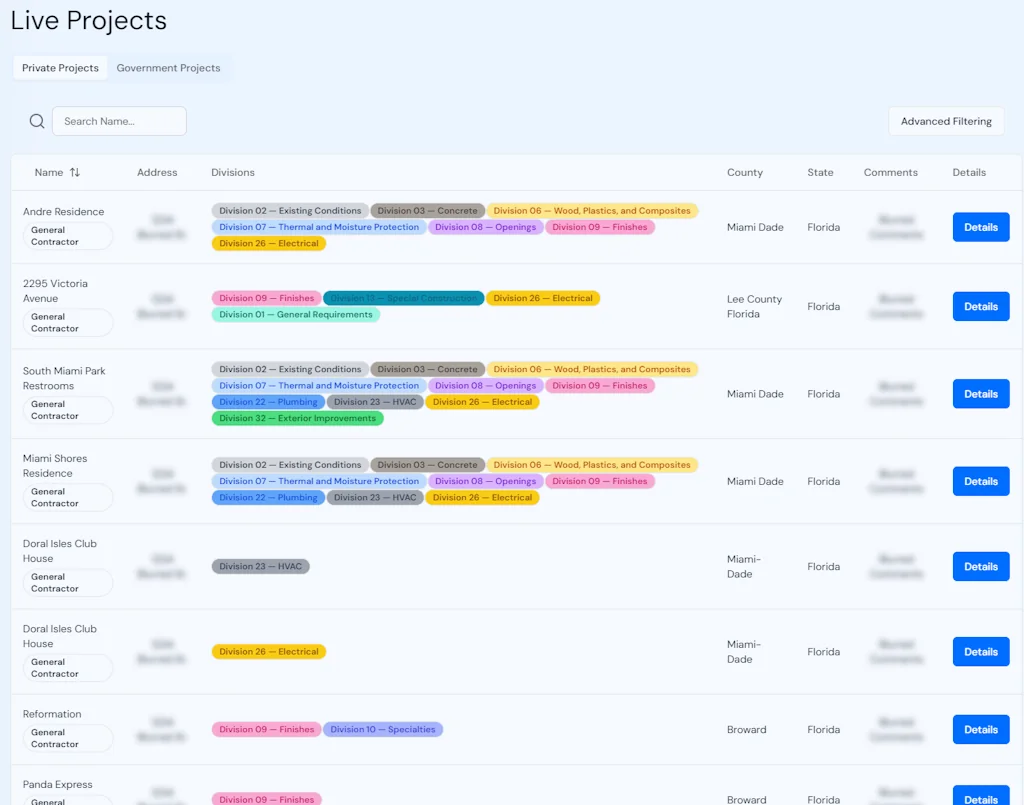Open Details for Miami Shores Residence
The width and height of the screenshot is (1024, 805).
980,481
